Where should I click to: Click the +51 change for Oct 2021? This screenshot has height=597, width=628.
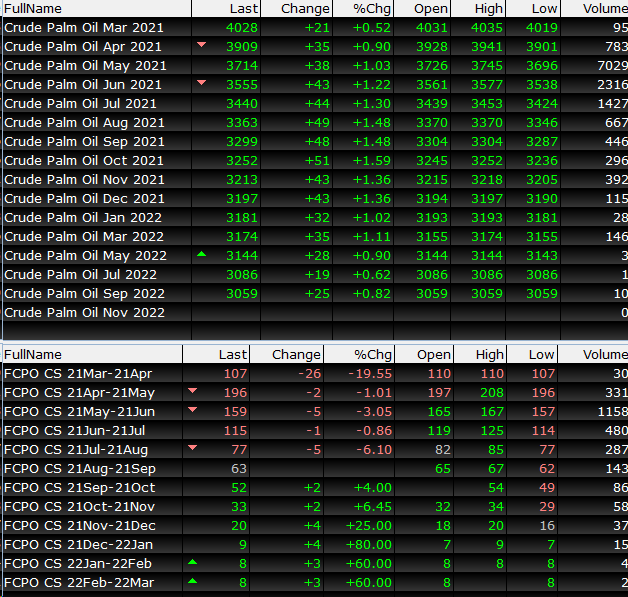tap(317, 161)
